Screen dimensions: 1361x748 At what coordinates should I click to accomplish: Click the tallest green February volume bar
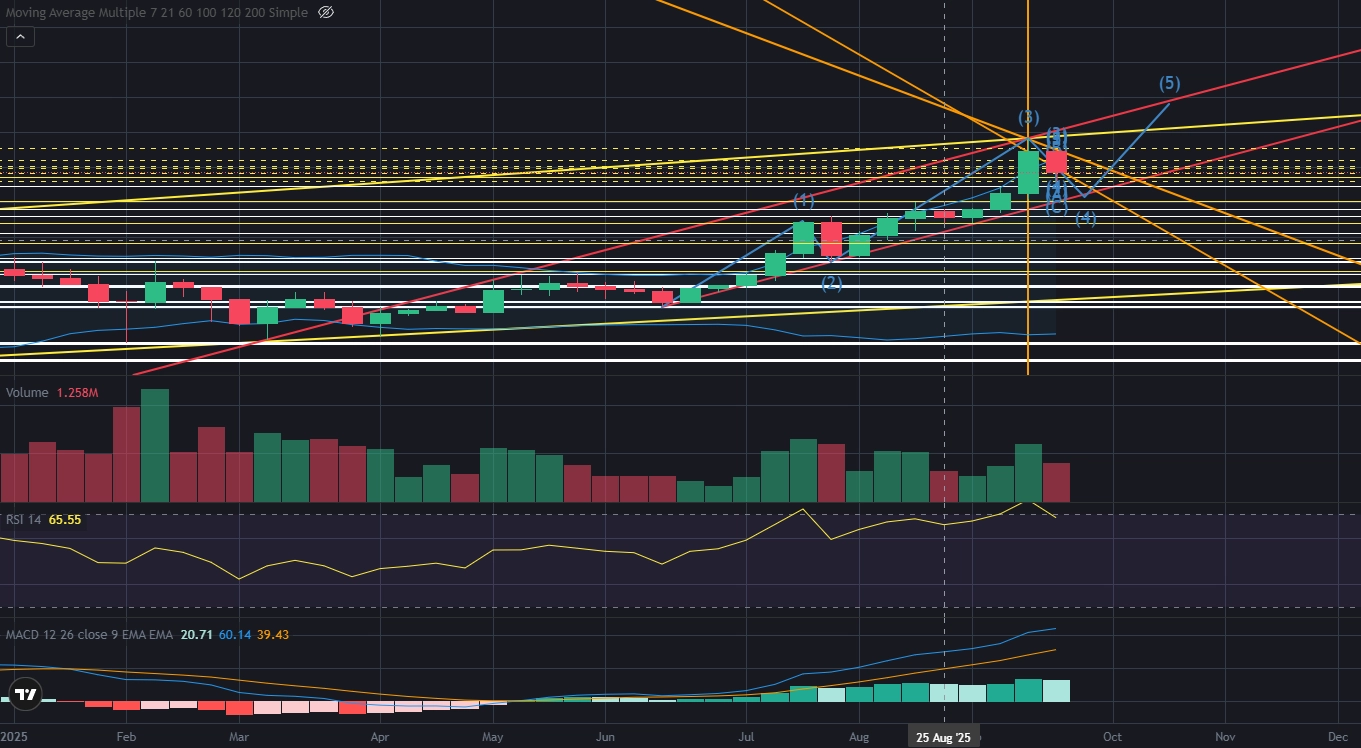tap(155, 445)
